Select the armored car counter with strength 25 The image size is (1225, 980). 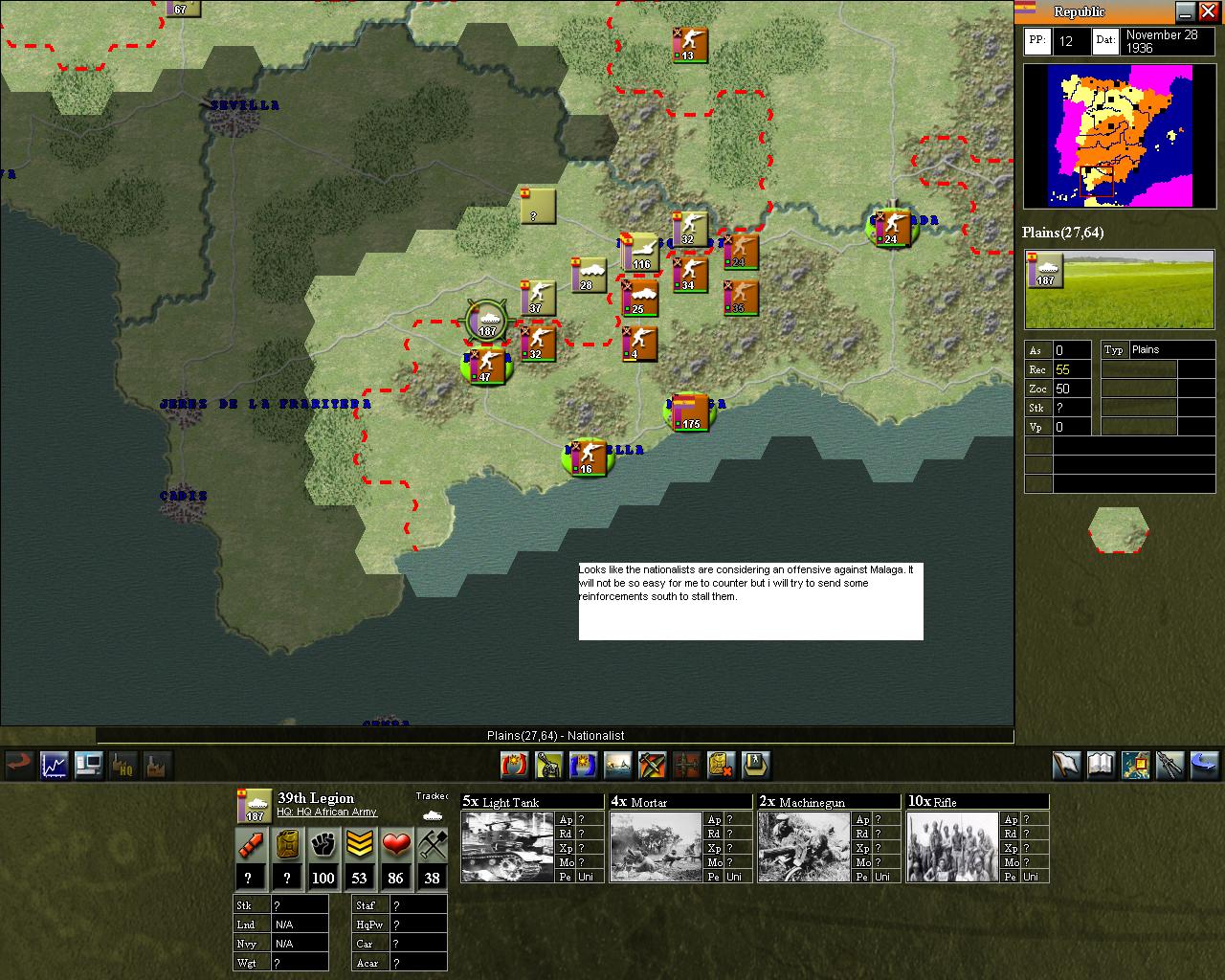coord(639,298)
